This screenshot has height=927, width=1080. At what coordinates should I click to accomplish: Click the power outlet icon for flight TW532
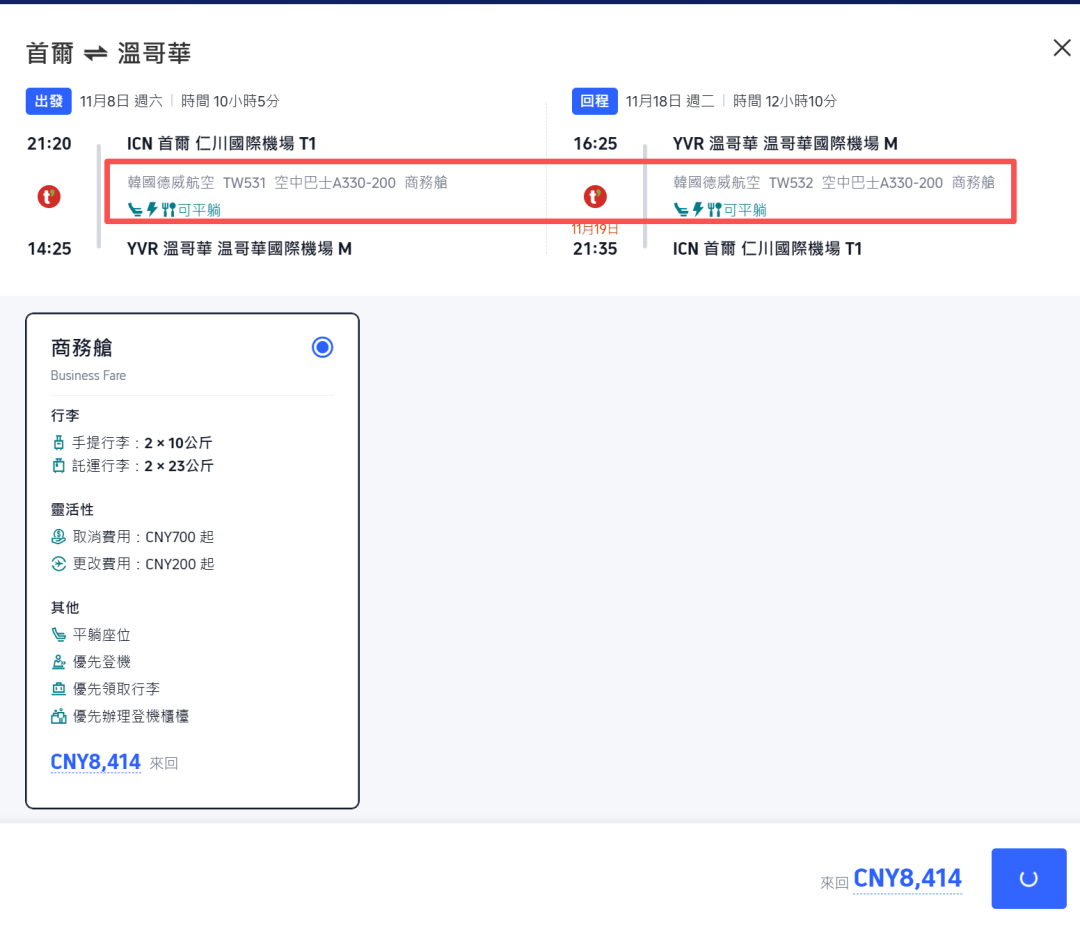(x=698, y=210)
